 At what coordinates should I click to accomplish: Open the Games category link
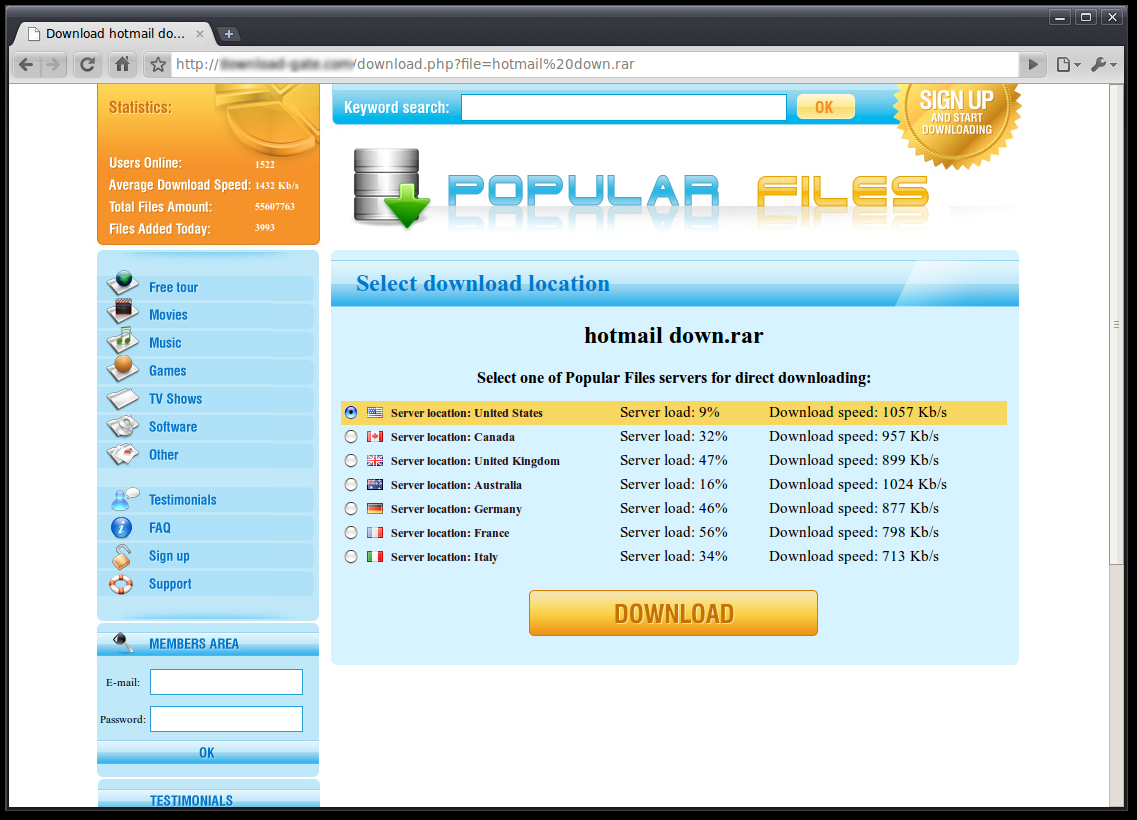(x=168, y=370)
